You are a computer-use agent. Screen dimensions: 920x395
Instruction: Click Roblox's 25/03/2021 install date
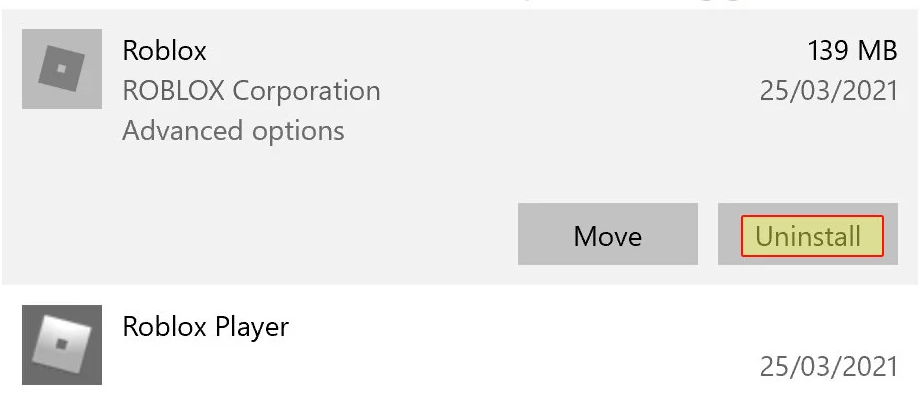(x=828, y=91)
